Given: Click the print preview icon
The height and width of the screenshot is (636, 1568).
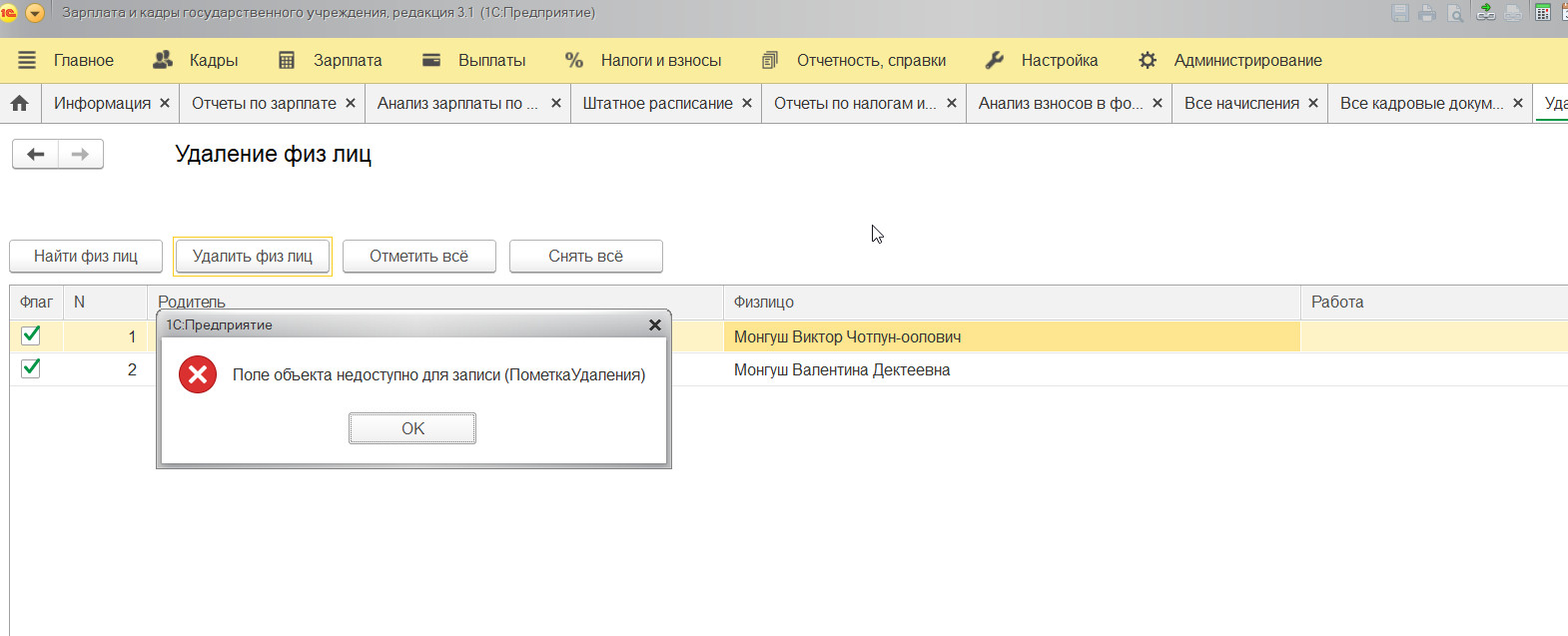Looking at the screenshot, I should pyautogui.click(x=1455, y=13).
